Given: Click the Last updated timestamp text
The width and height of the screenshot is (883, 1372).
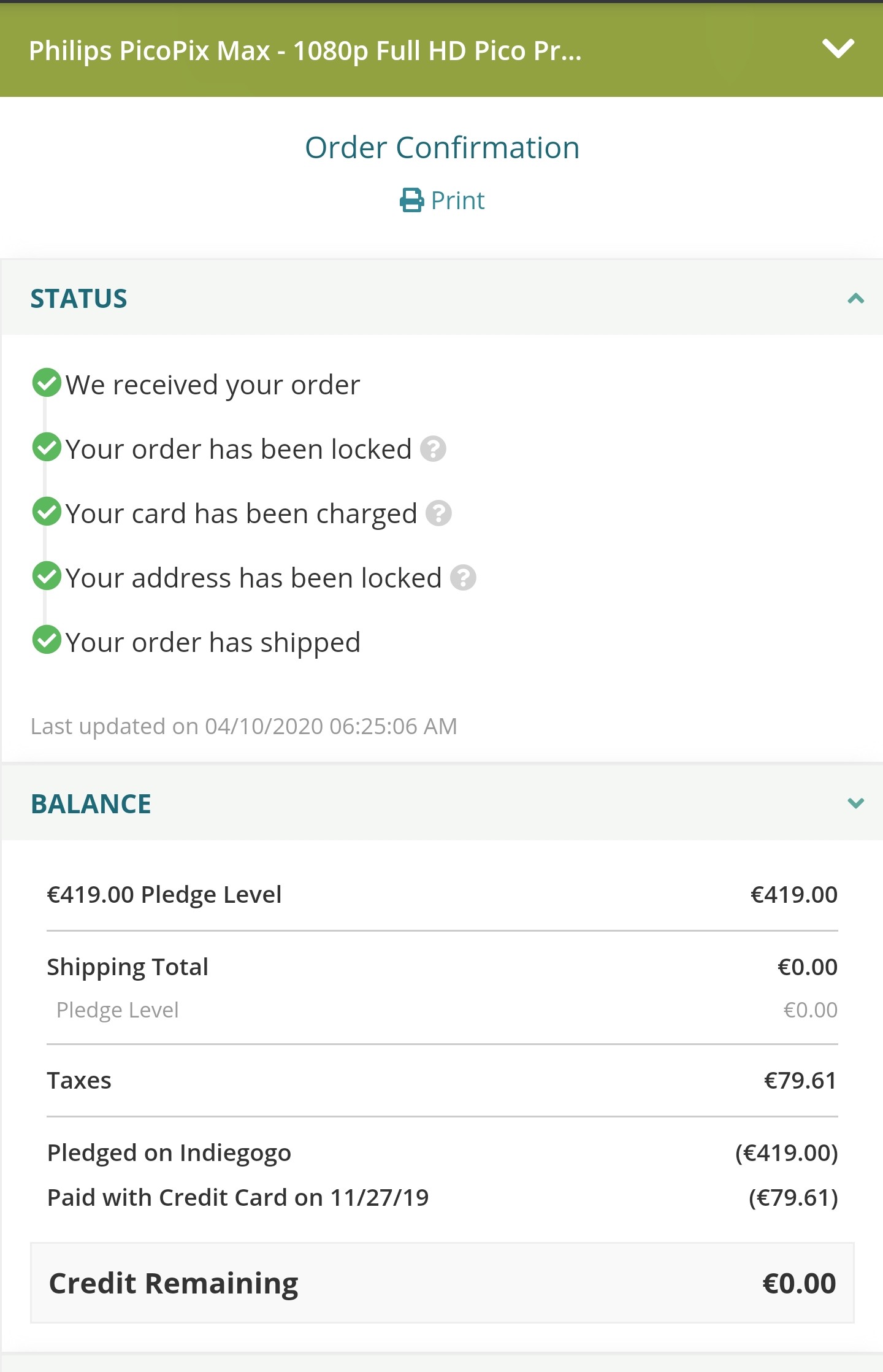Looking at the screenshot, I should (244, 726).
